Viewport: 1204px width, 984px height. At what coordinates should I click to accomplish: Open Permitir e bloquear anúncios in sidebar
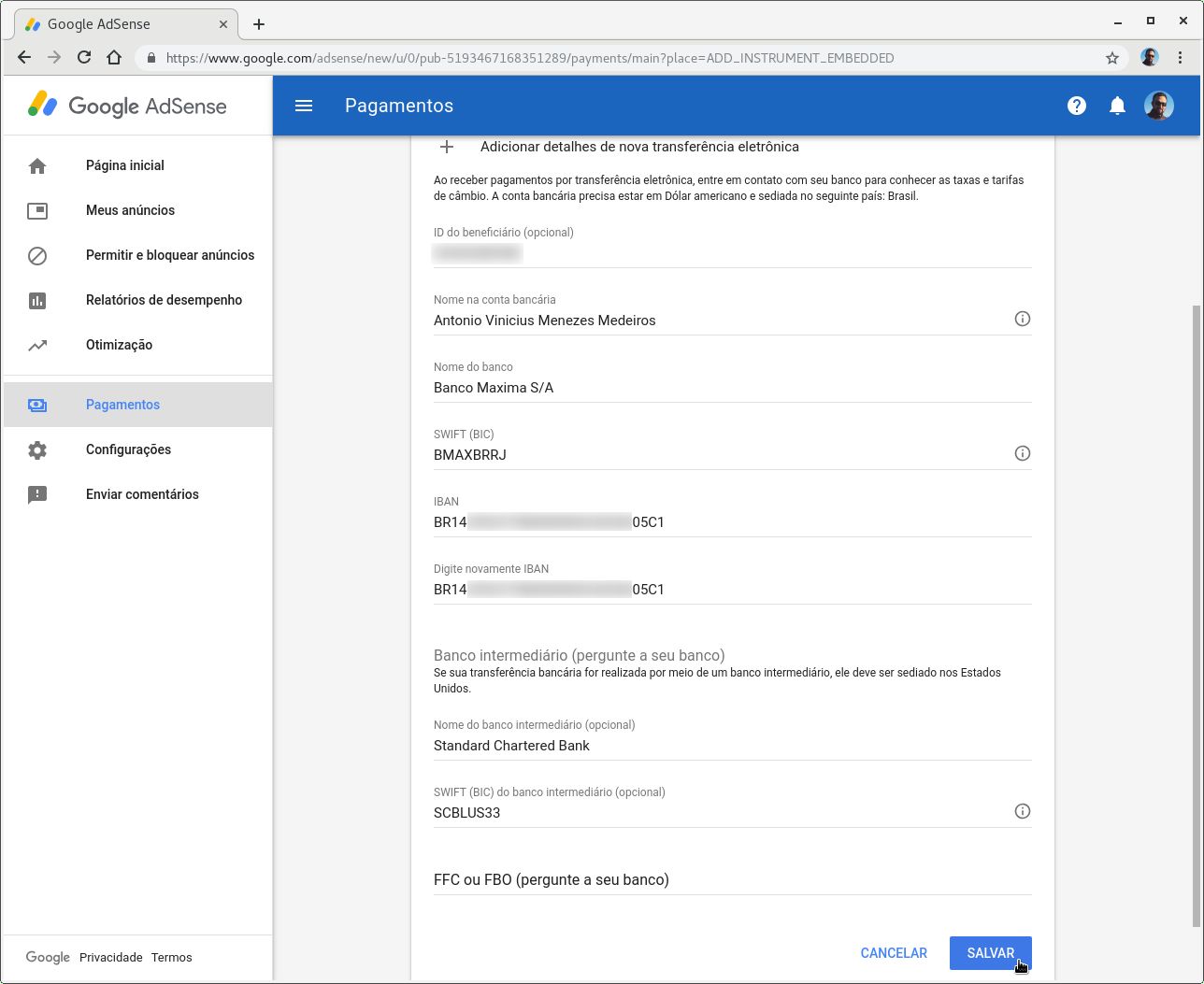click(138, 255)
